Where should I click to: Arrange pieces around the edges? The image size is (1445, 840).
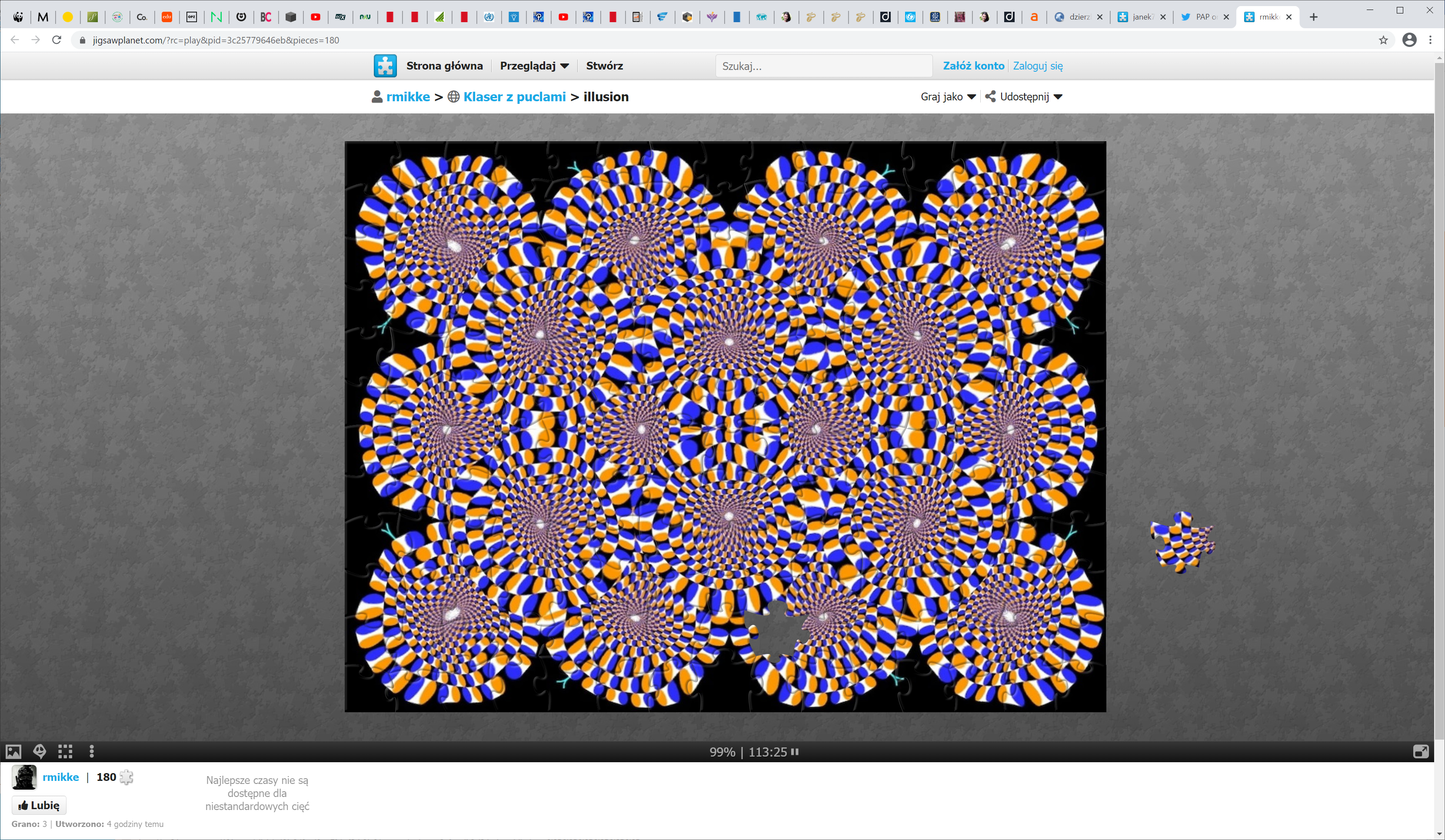[65, 752]
